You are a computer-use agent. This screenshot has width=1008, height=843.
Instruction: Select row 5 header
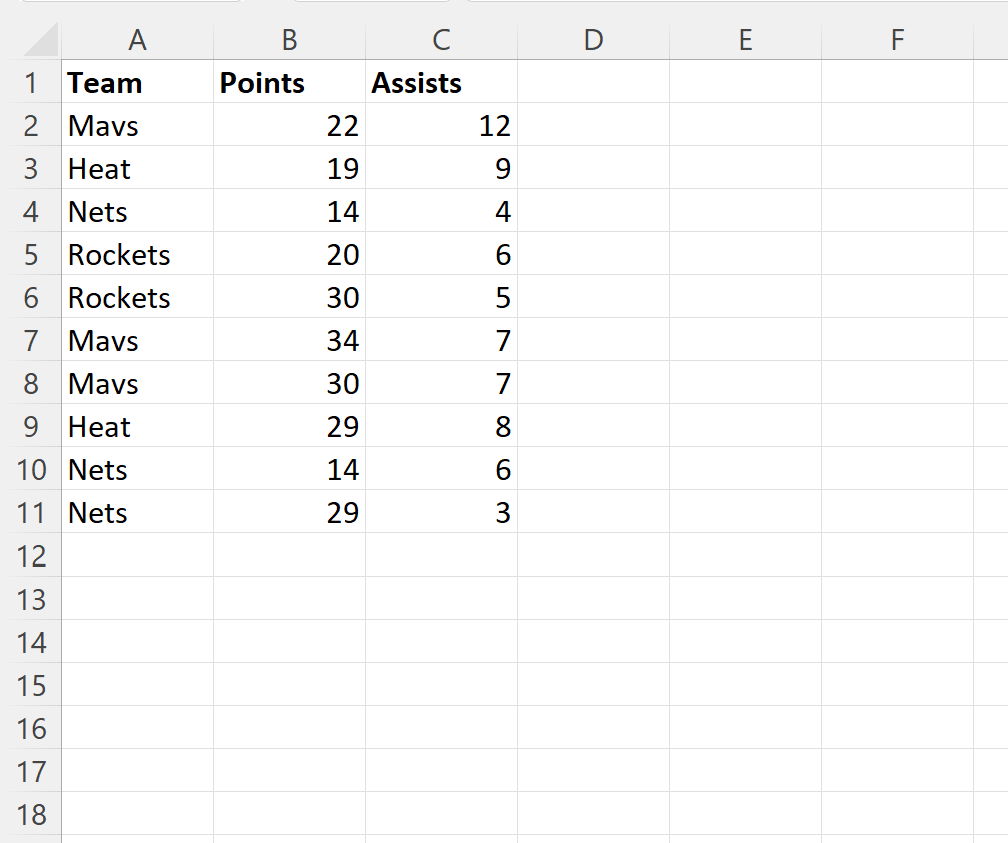pyautogui.click(x=30, y=255)
